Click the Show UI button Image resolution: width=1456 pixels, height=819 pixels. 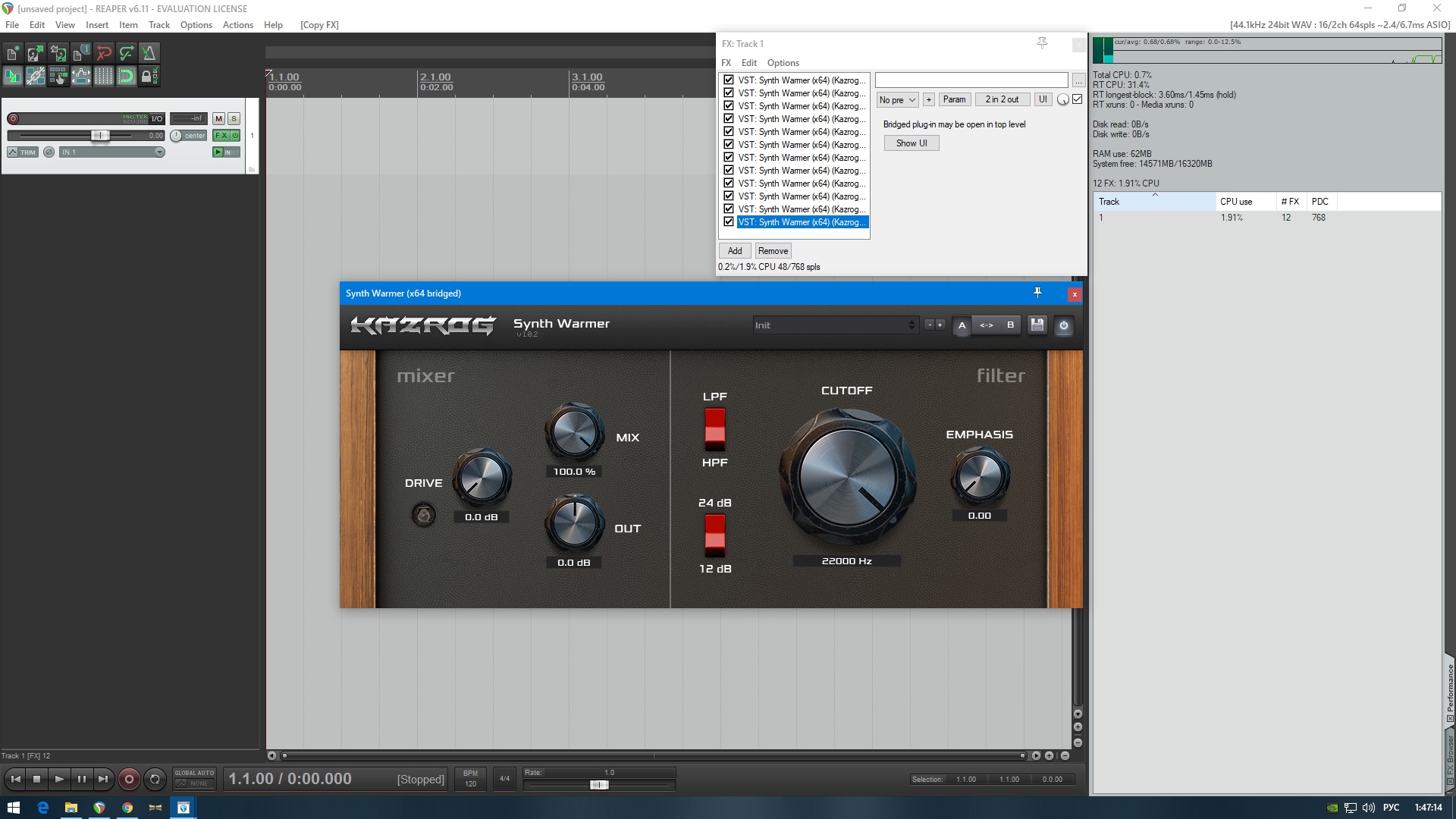pyautogui.click(x=911, y=143)
